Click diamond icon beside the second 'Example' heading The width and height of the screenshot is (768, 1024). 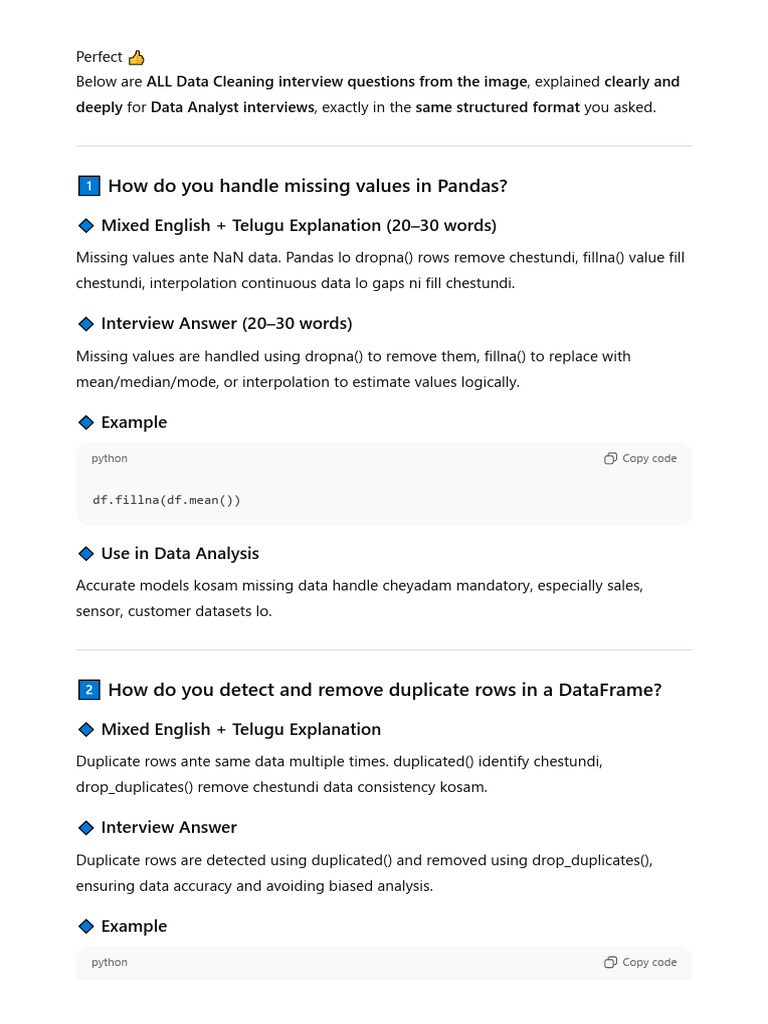tap(86, 927)
